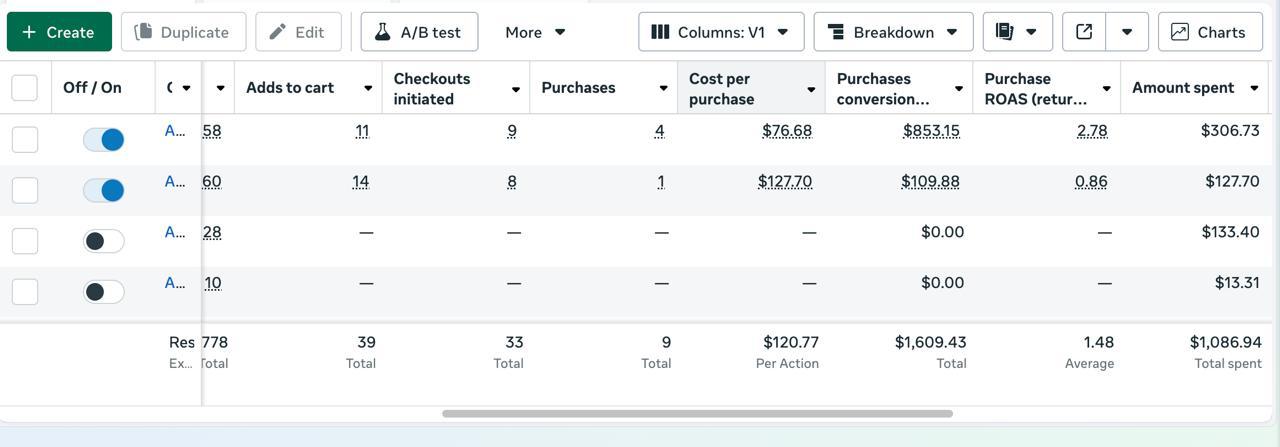The width and height of the screenshot is (1280, 447).
Task: Click the green Create button
Action: click(58, 32)
